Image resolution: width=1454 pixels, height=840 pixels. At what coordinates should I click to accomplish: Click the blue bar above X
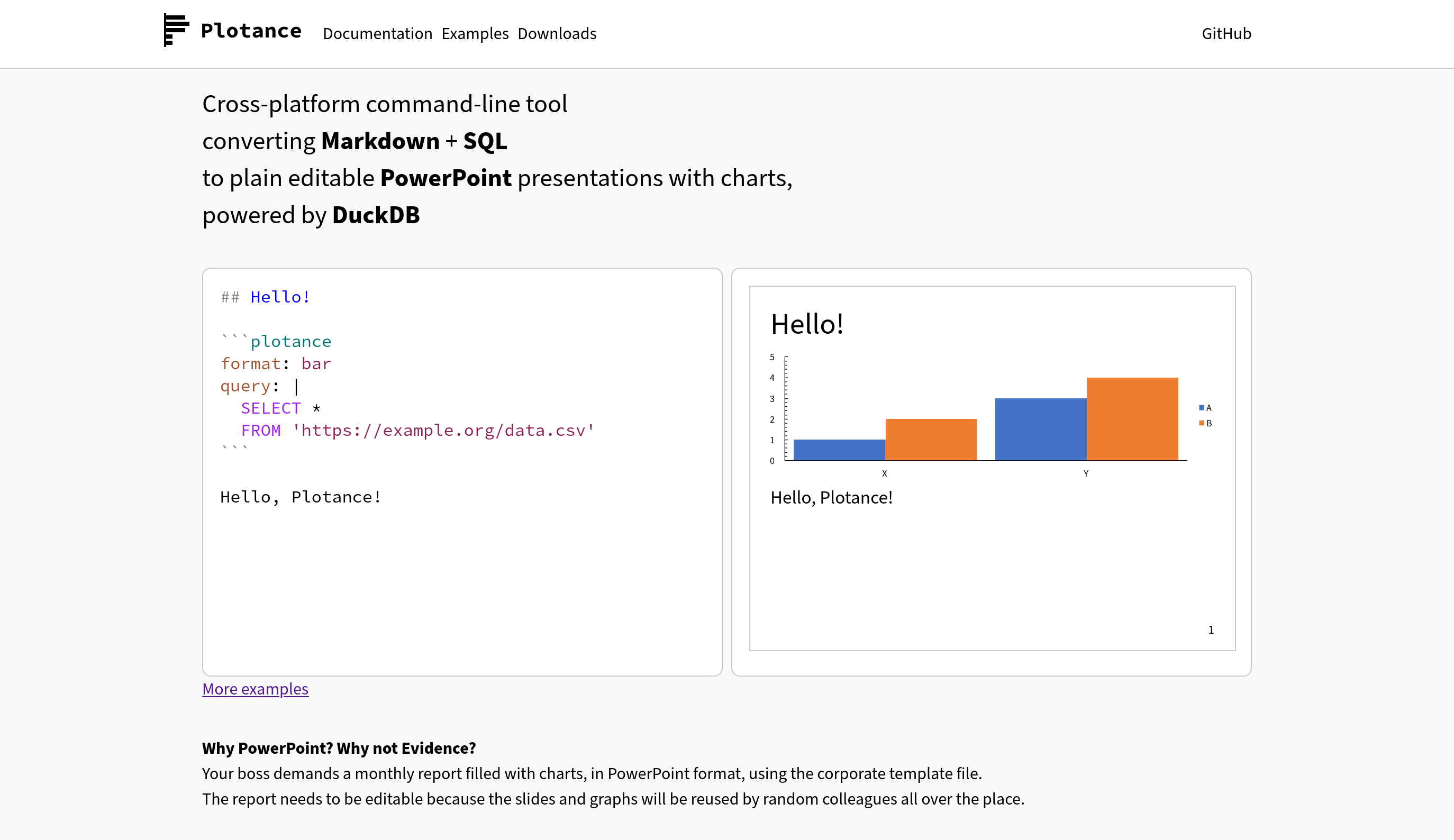pos(840,450)
